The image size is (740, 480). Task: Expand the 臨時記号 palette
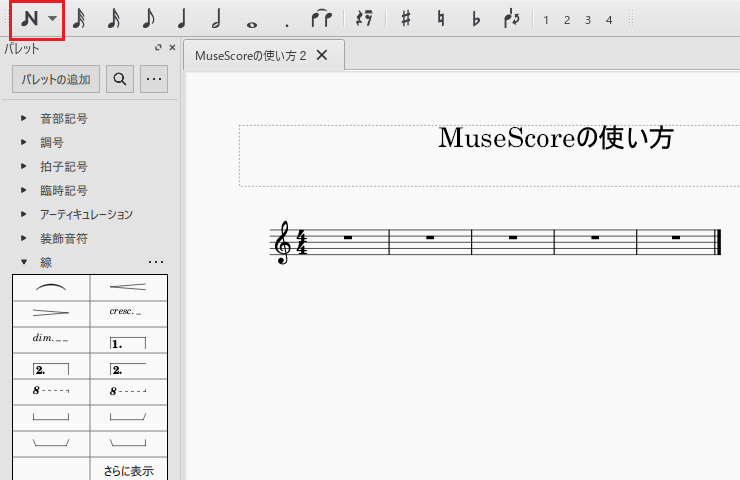(x=24, y=190)
